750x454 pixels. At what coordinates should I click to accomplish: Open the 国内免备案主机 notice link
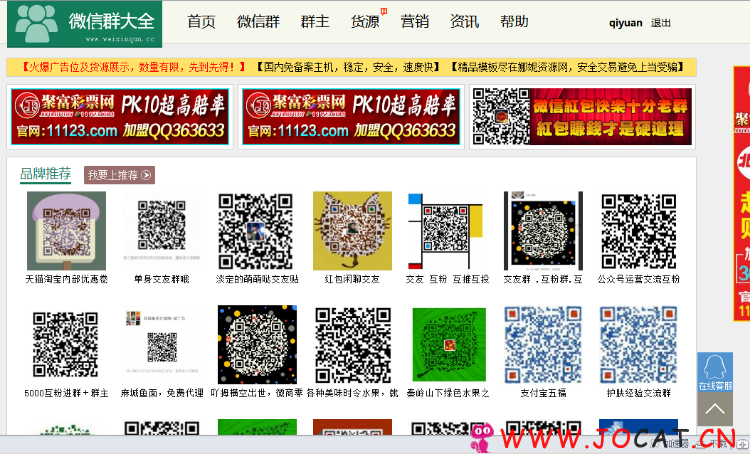346,67
